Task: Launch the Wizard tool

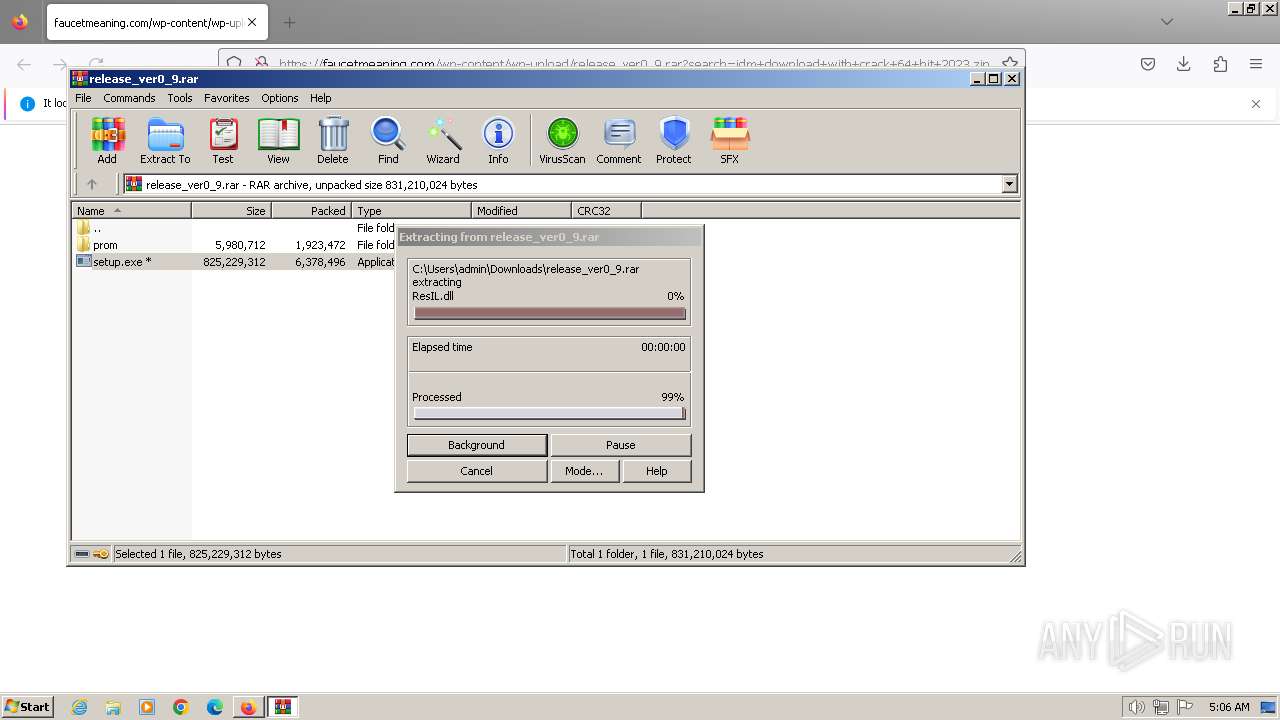Action: (443, 140)
